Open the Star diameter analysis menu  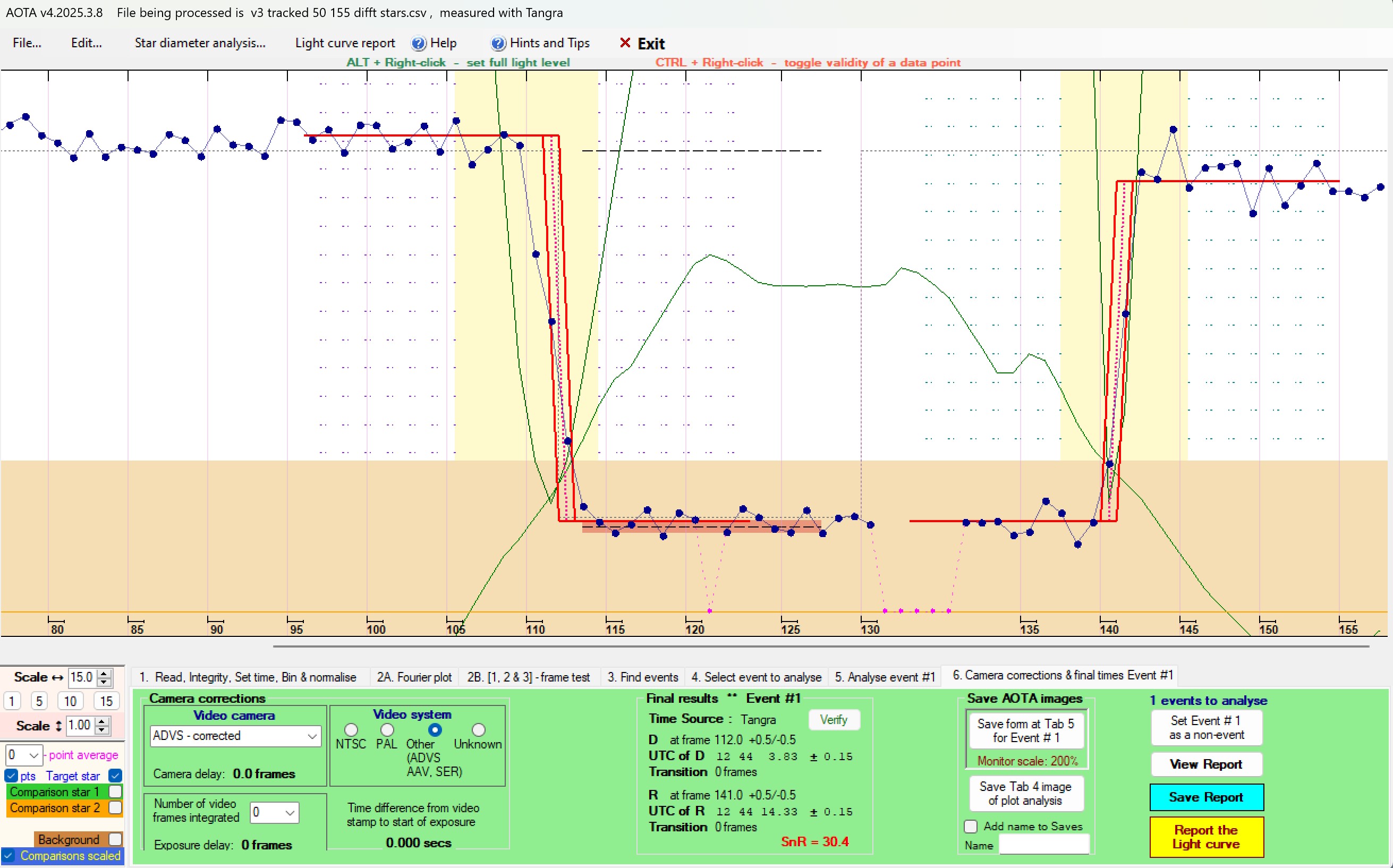[x=200, y=43]
